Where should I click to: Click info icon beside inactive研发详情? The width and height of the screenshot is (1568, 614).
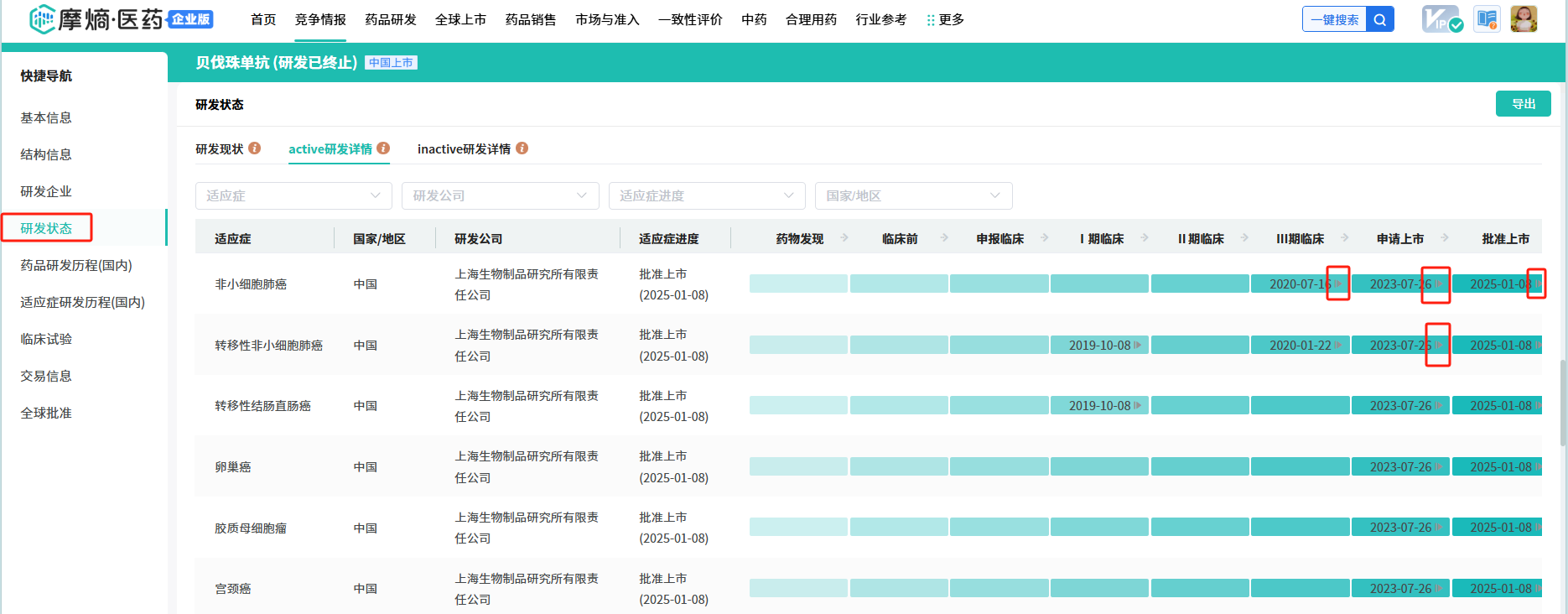click(522, 148)
